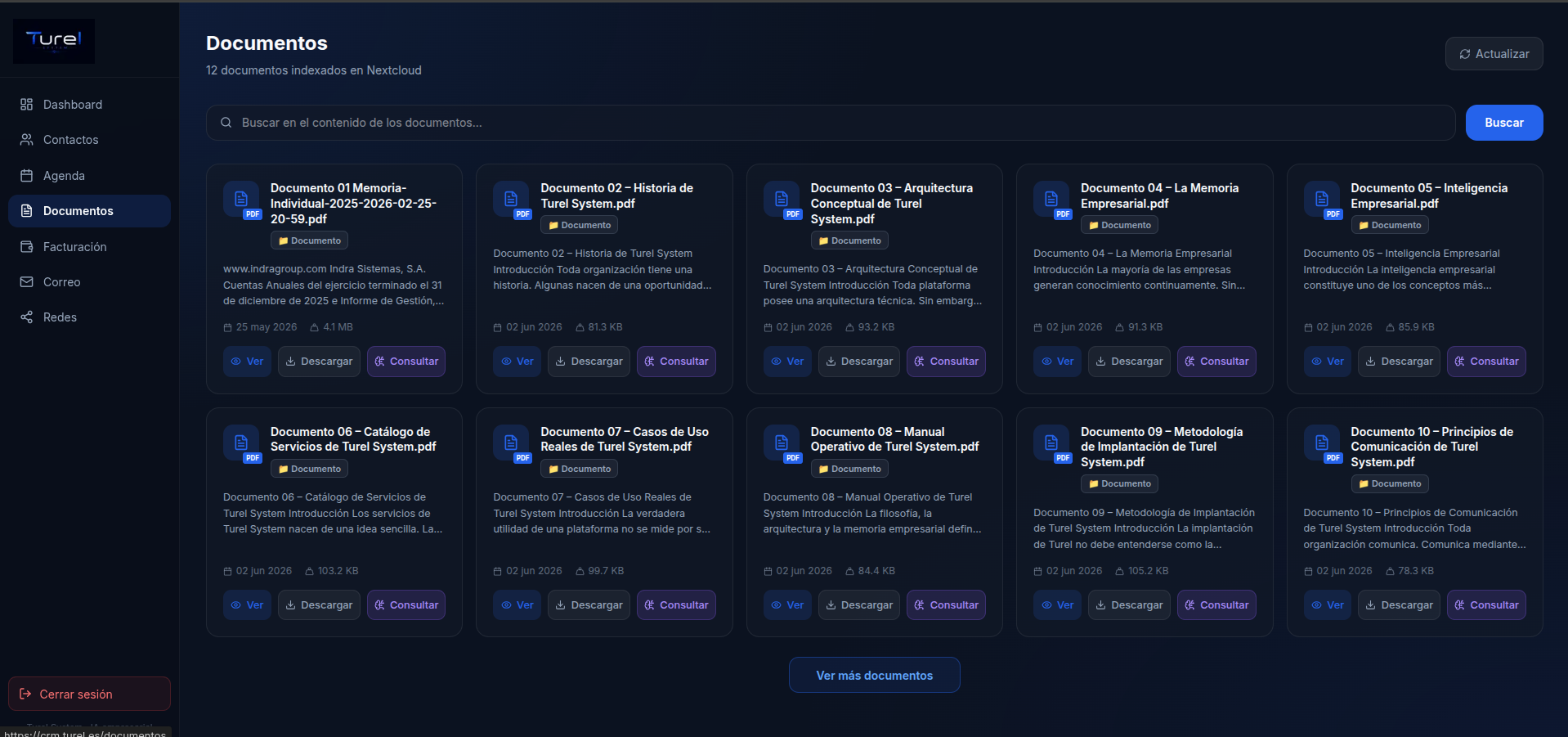Click the PDF icon of Documento 05
1568x737 pixels.
tap(1322, 199)
